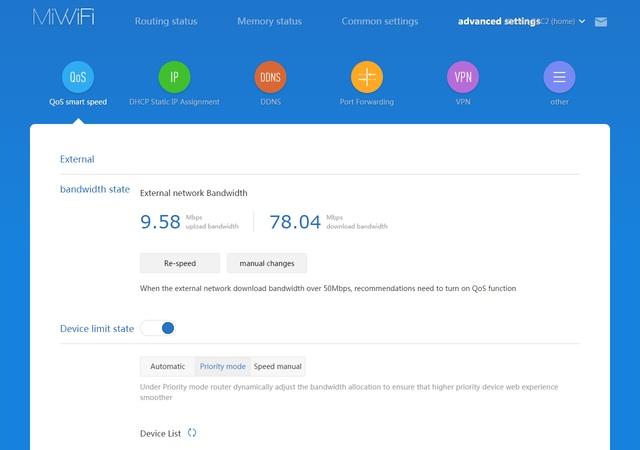The width and height of the screenshot is (640, 450).
Task: Open the QoS smart speed icon
Action: pos(78,77)
